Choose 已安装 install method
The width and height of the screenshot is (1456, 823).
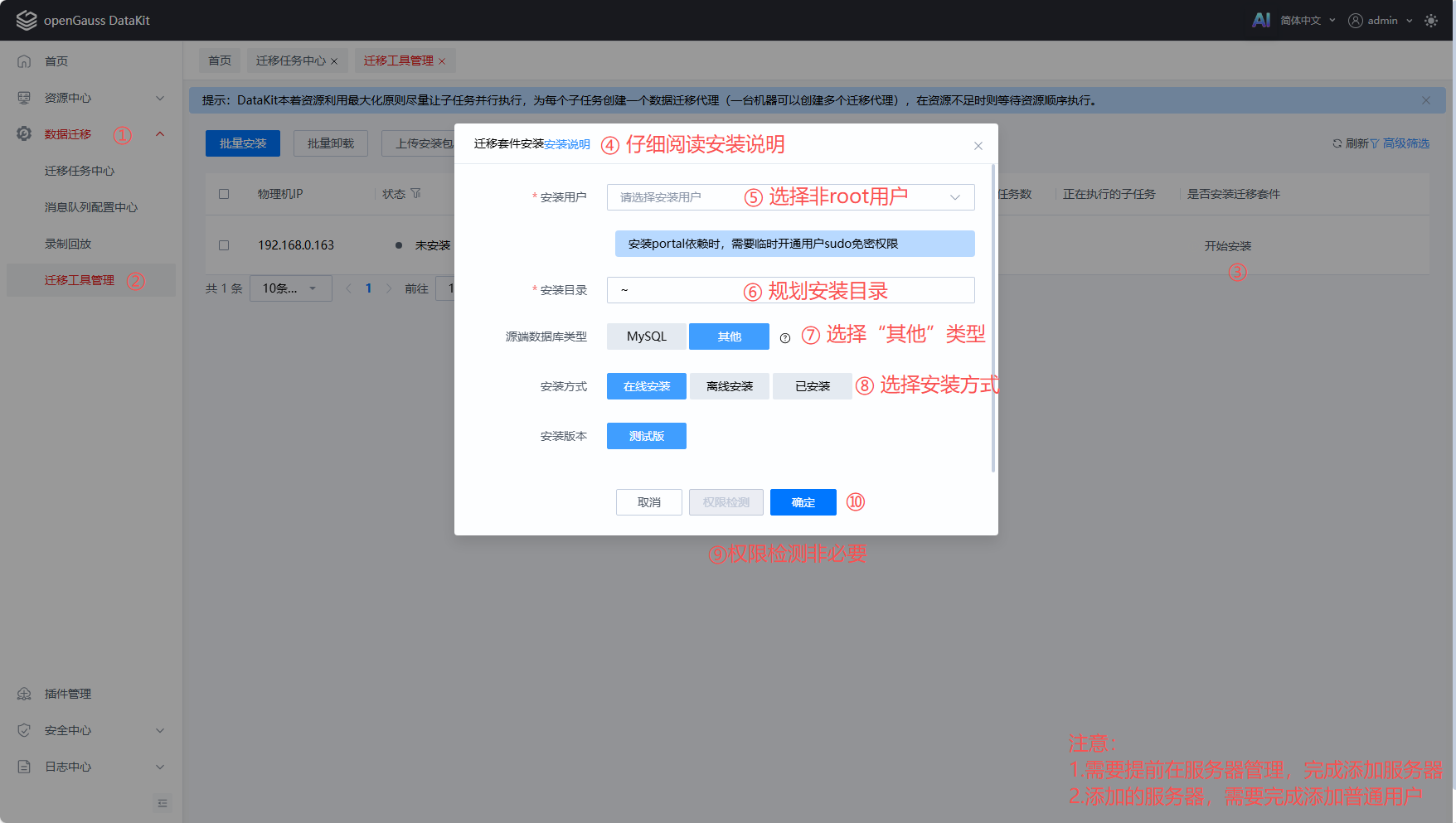(813, 386)
